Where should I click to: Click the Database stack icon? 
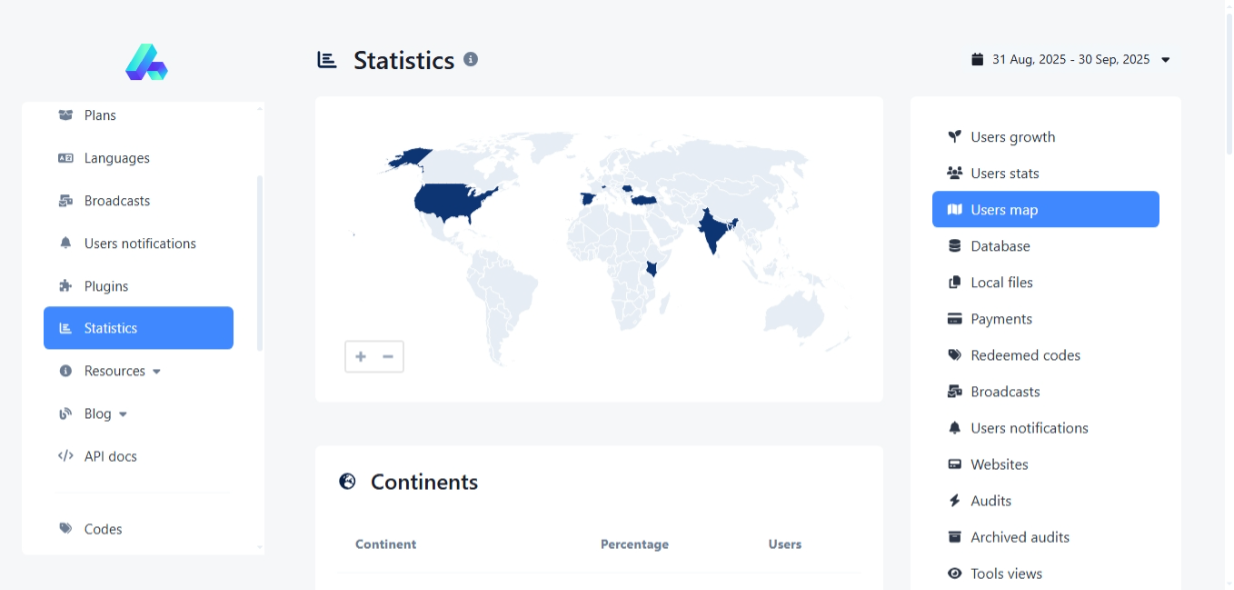954,246
